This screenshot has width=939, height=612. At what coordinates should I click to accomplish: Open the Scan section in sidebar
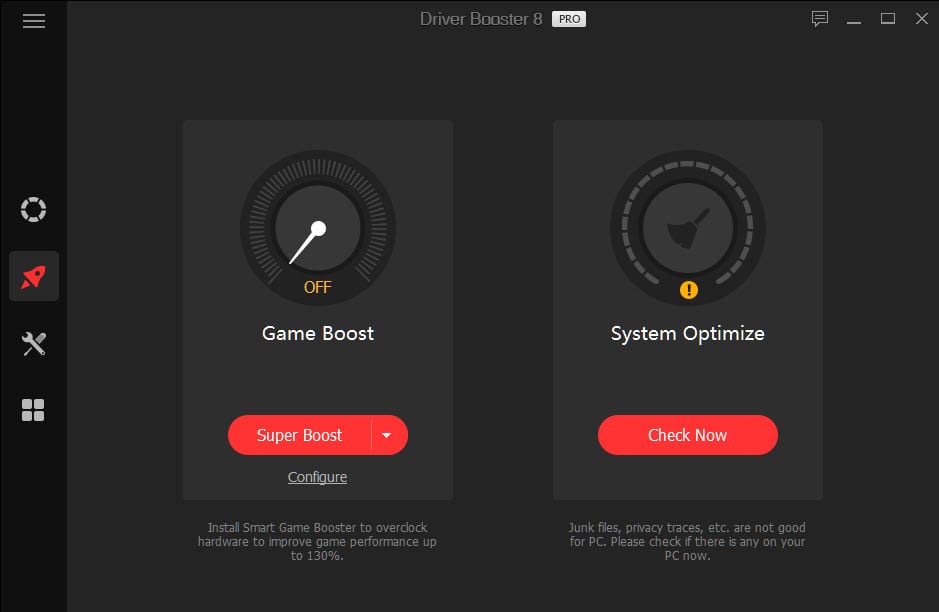[x=34, y=210]
